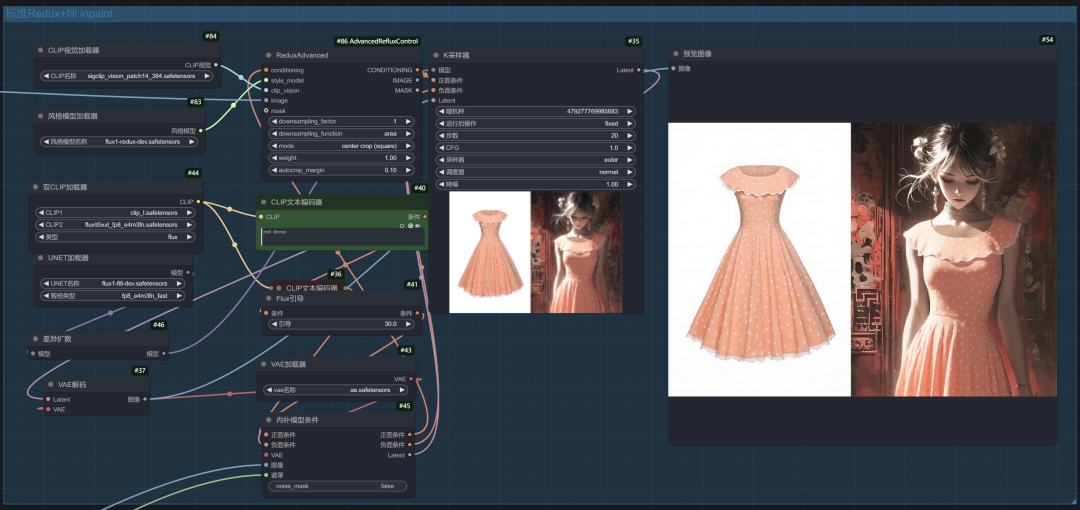This screenshot has height=510, width=1080.
Task: Click the 标准Redux+fill inpaint group title
Action: coord(59,14)
